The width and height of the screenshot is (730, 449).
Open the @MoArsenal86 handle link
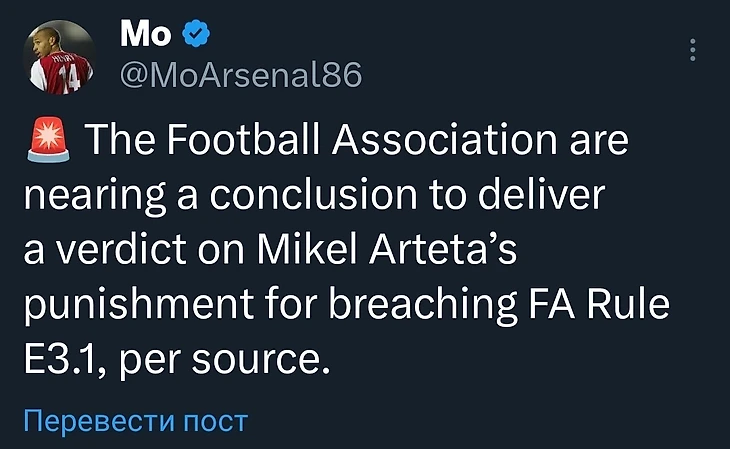pyautogui.click(x=240, y=74)
